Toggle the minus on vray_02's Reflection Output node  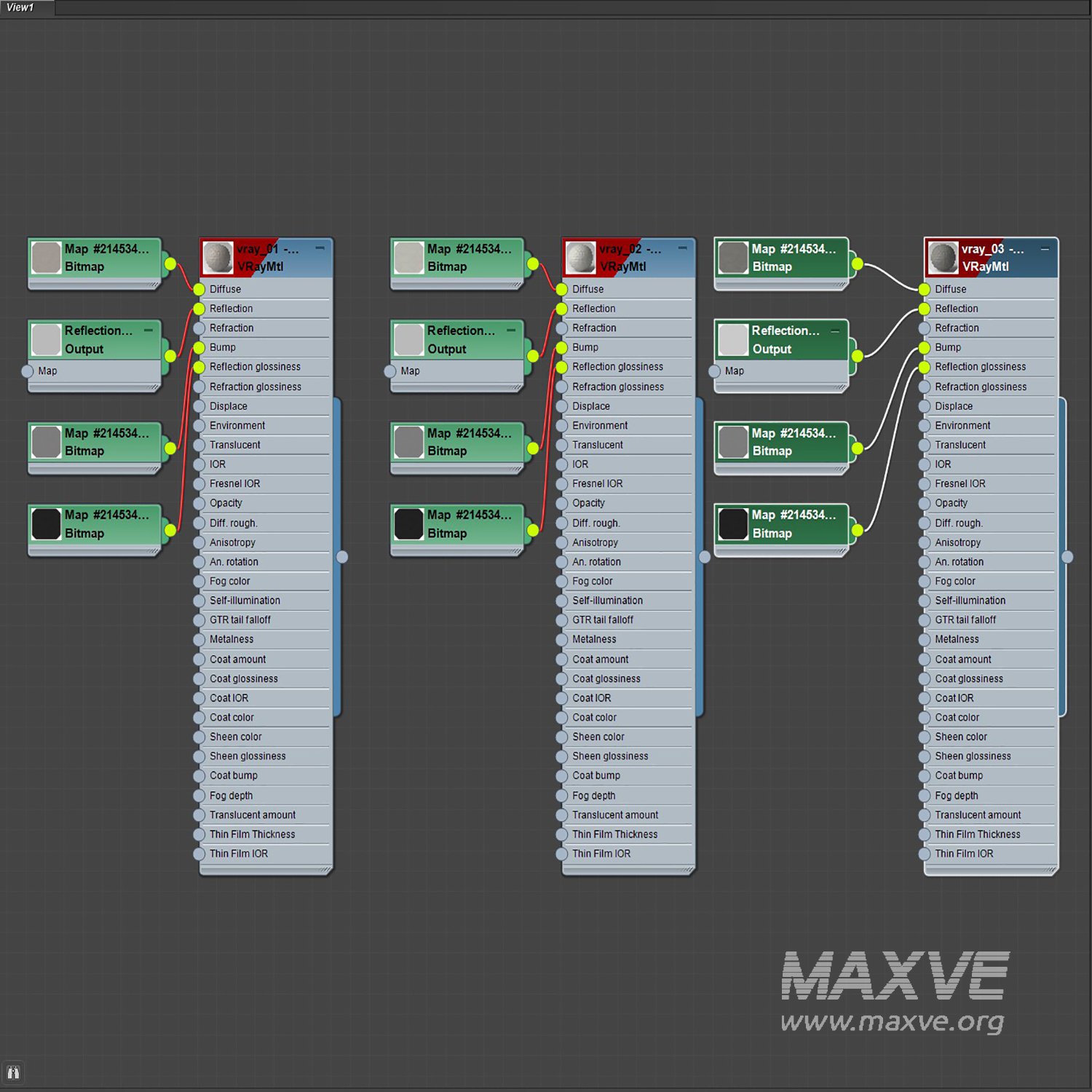(x=511, y=331)
